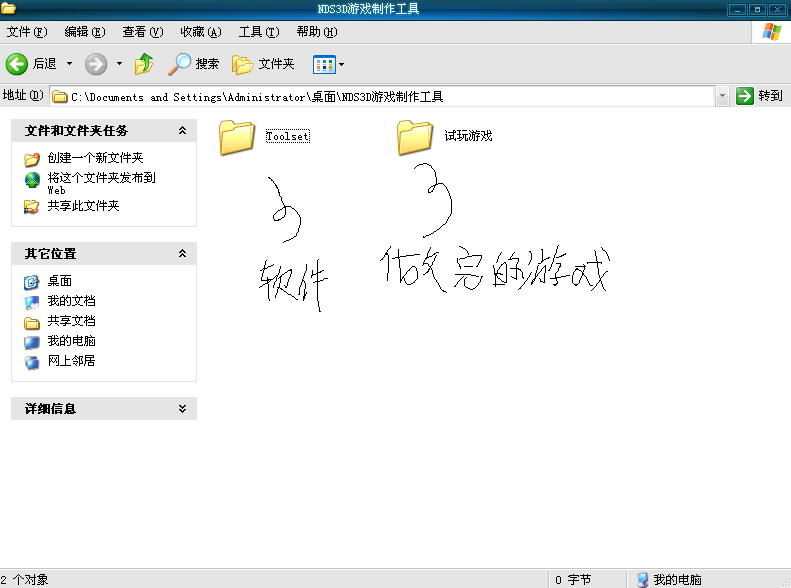The height and width of the screenshot is (588, 791).
Task: Click the sidebar 我的电脑 computer icon
Action: point(31,342)
